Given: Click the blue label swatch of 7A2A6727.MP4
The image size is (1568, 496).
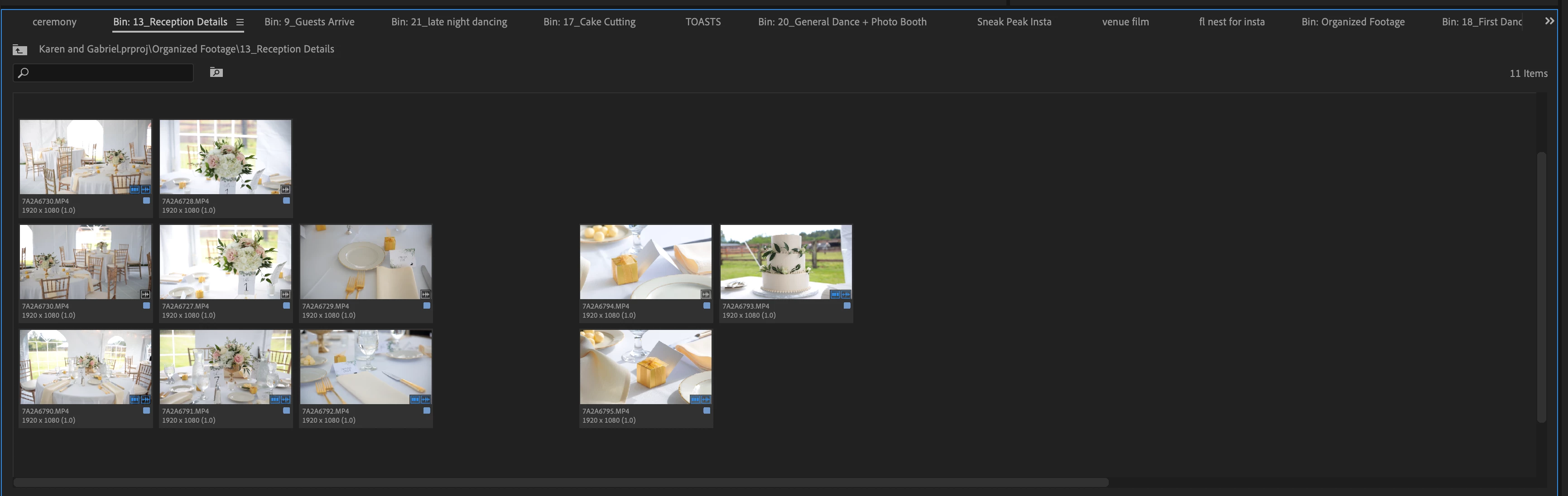Looking at the screenshot, I should pyautogui.click(x=287, y=306).
